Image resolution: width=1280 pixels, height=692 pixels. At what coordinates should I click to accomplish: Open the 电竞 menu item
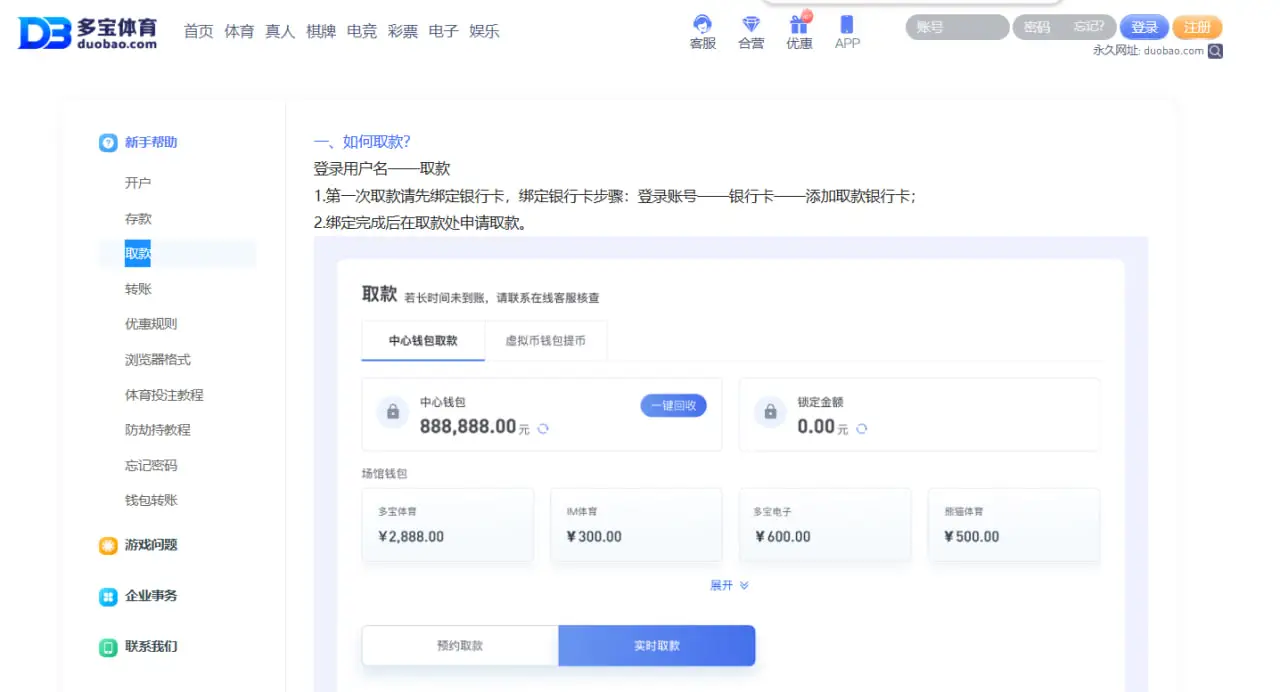coord(361,31)
